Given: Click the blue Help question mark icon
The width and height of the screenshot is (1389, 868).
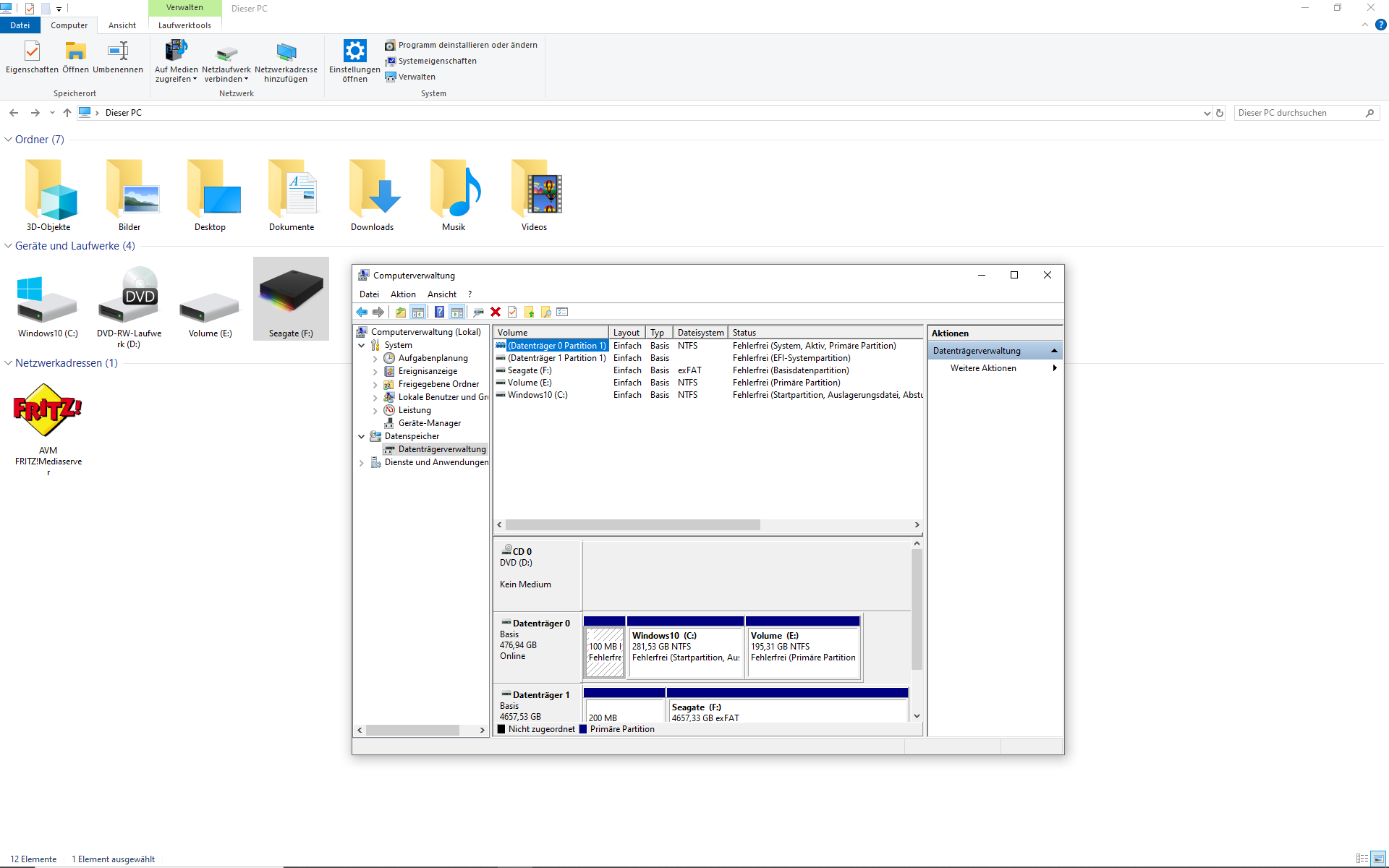Looking at the screenshot, I should pos(439,312).
